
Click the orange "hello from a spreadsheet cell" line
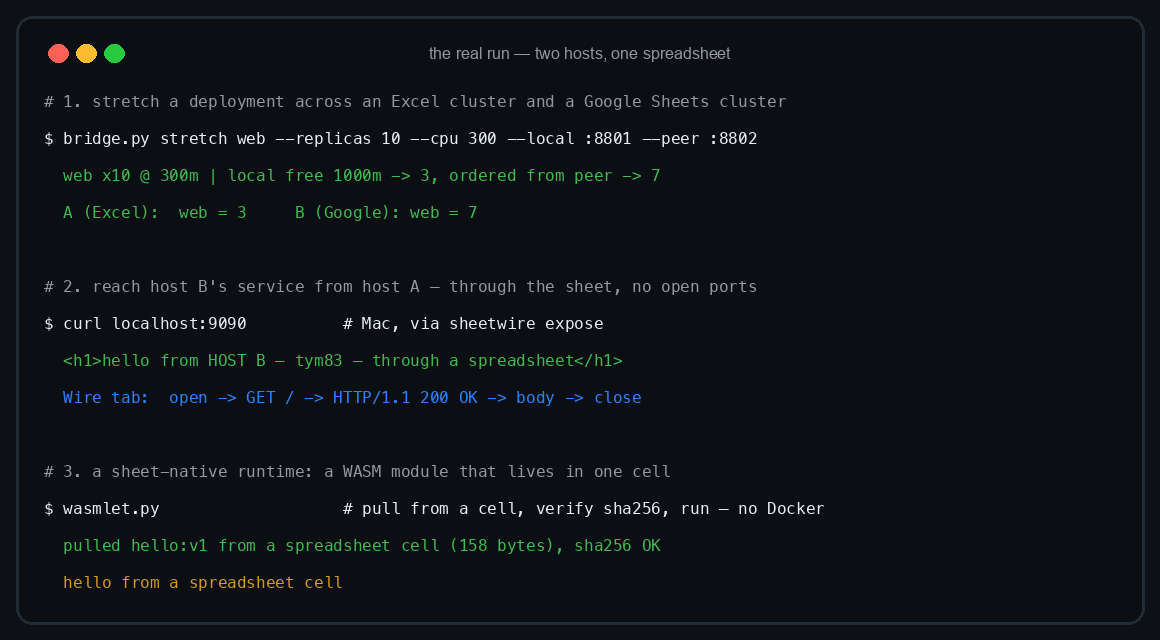pyautogui.click(x=203, y=582)
